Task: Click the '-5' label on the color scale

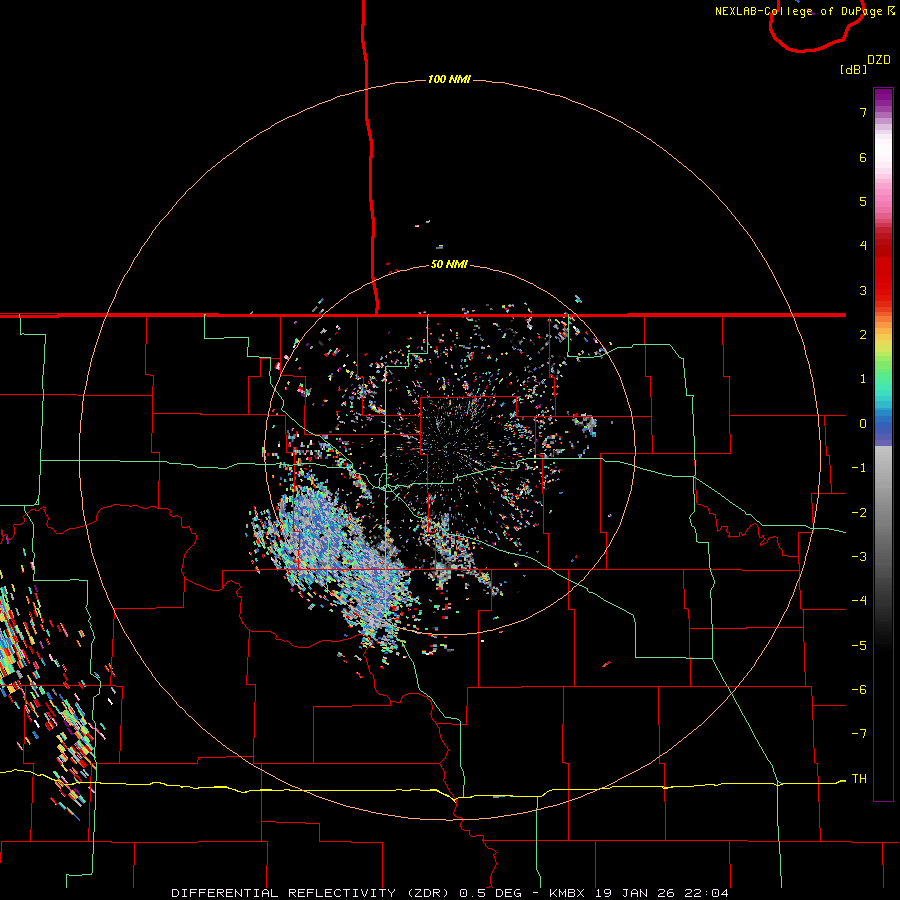Action: coord(859,646)
